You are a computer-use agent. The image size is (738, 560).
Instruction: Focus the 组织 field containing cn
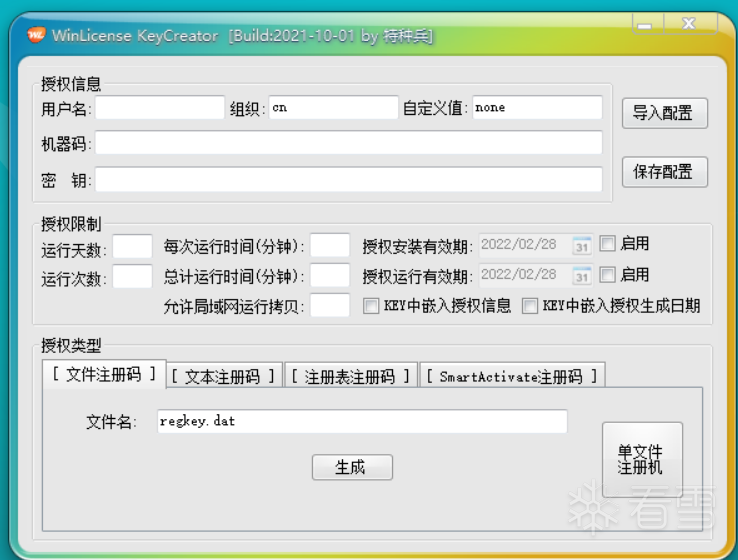click(x=333, y=108)
